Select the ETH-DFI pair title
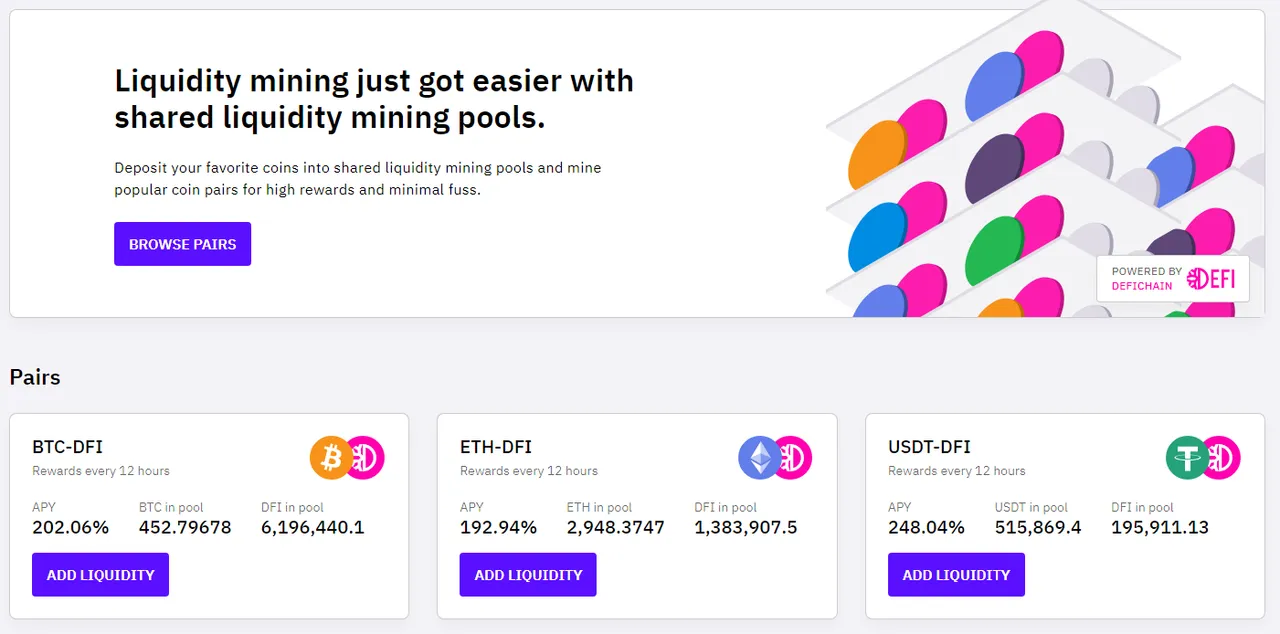Image resolution: width=1280 pixels, height=634 pixels. pyautogui.click(x=495, y=447)
